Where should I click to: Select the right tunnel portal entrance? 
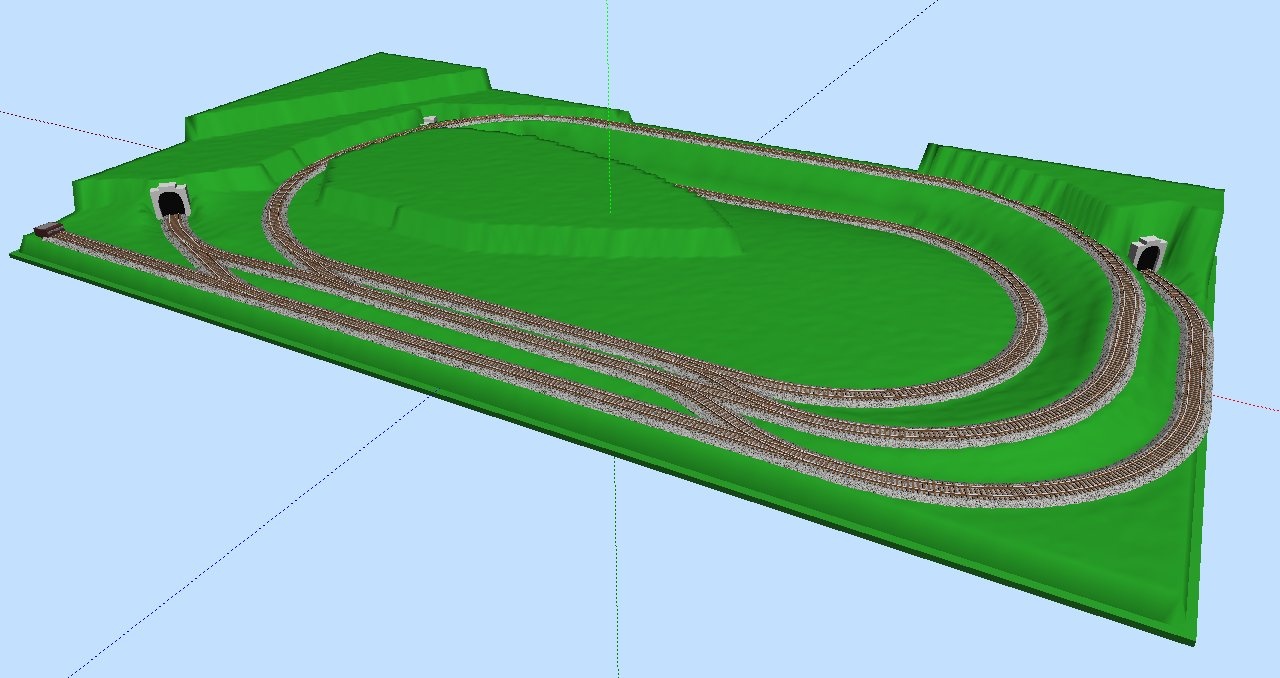(x=1148, y=255)
